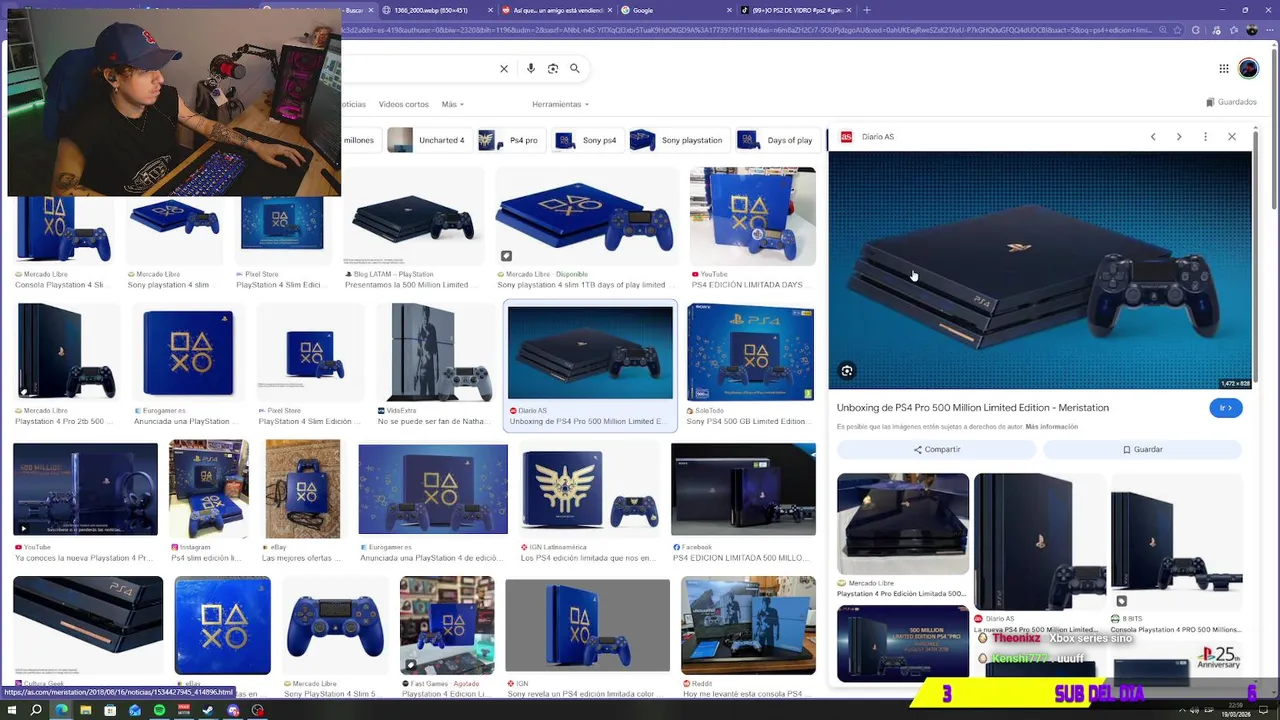The image size is (1280, 720).
Task: Switch to the PS2 DE VIDRO tab
Action: coord(795,10)
